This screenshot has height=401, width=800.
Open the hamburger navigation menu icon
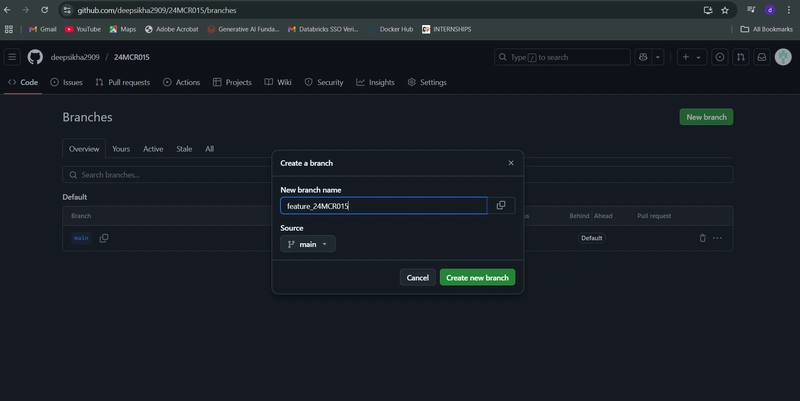(x=12, y=57)
